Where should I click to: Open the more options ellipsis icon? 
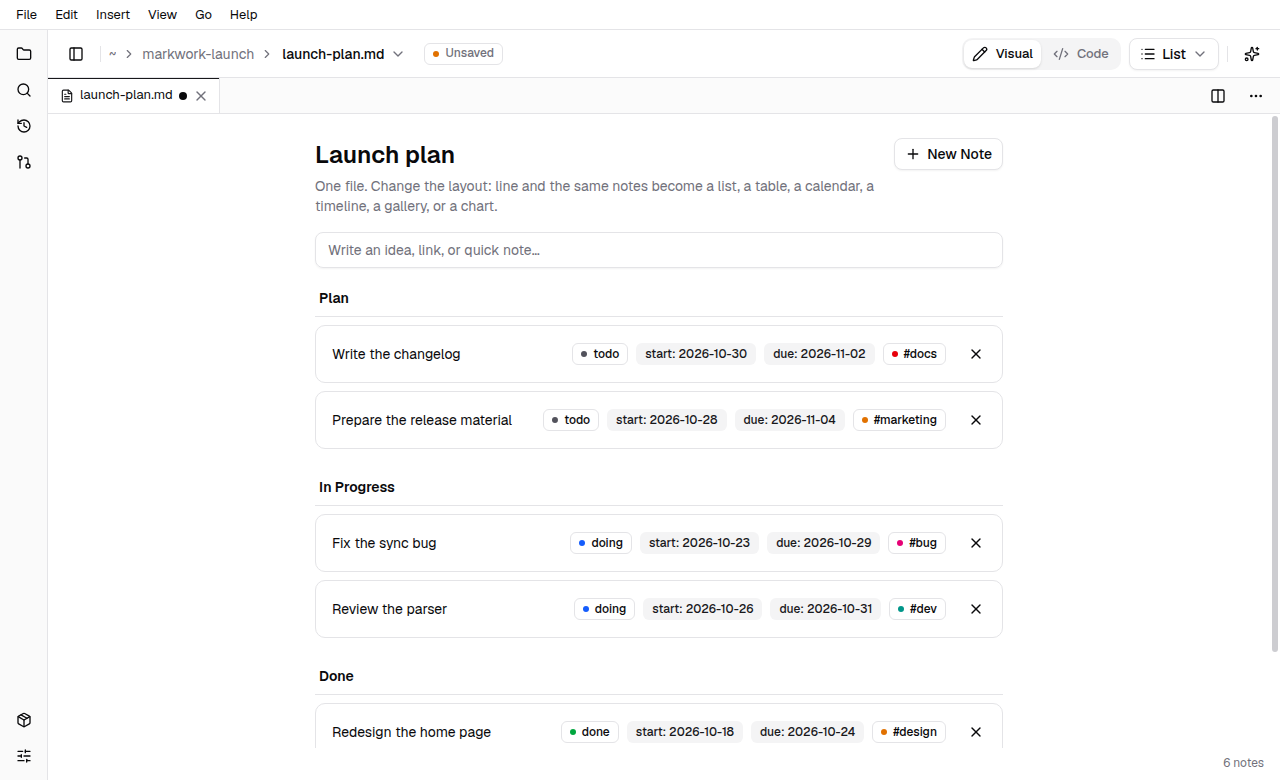pyautogui.click(x=1256, y=96)
